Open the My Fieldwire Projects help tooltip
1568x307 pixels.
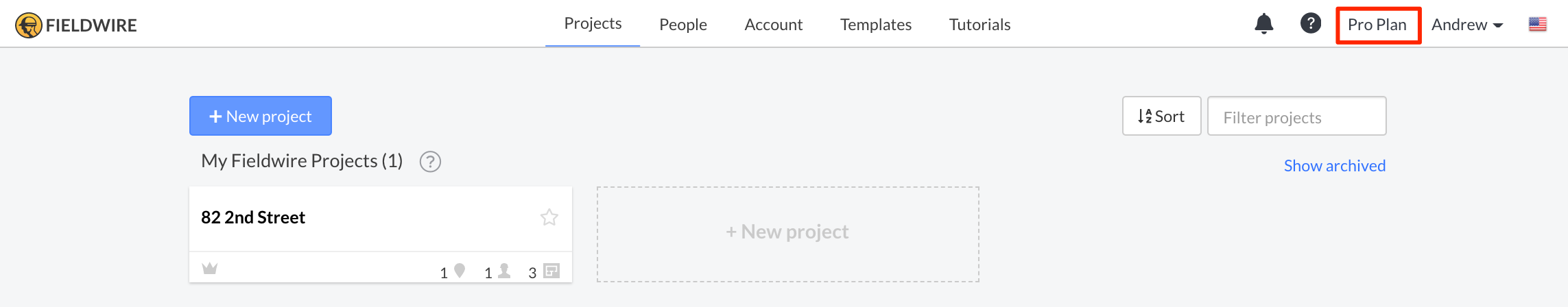(430, 162)
